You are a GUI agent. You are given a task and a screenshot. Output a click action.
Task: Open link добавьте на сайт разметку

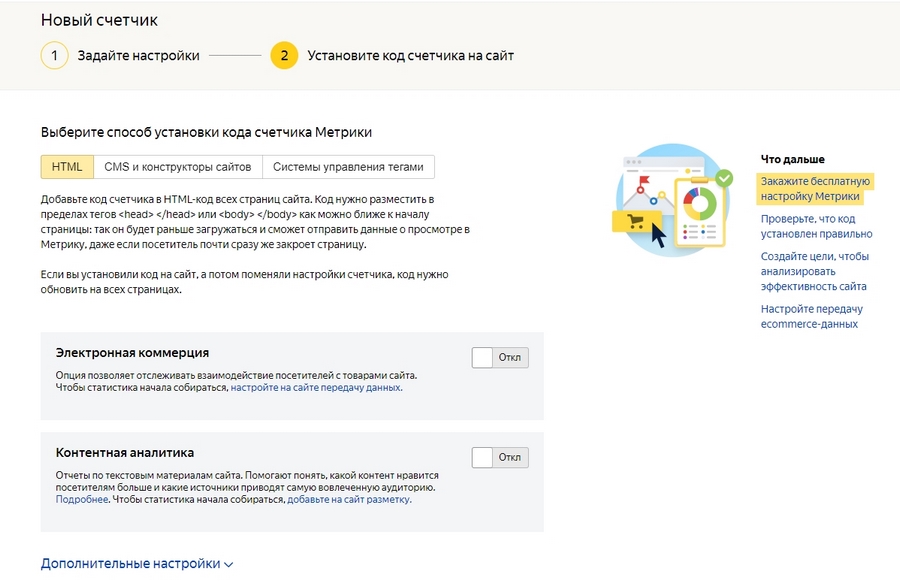348,499
